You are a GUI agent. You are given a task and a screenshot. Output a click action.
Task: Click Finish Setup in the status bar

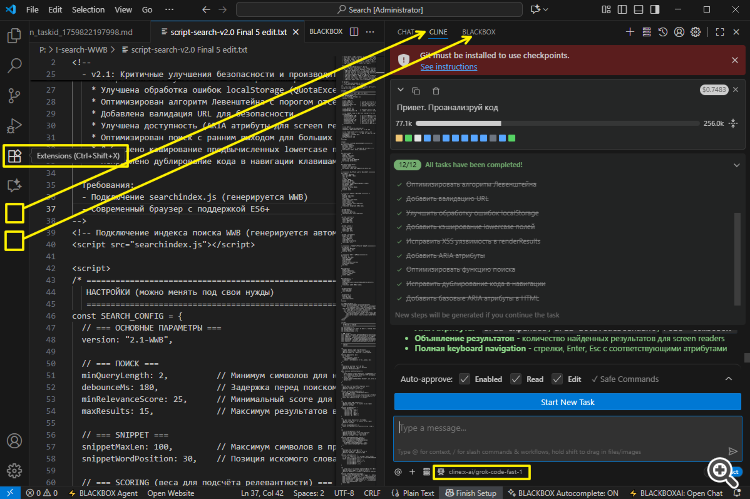click(471, 493)
